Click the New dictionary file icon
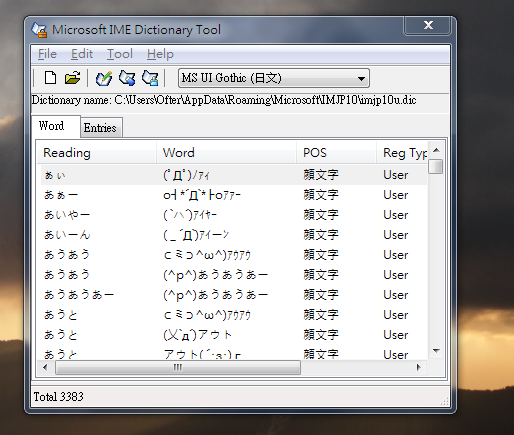 [50, 78]
